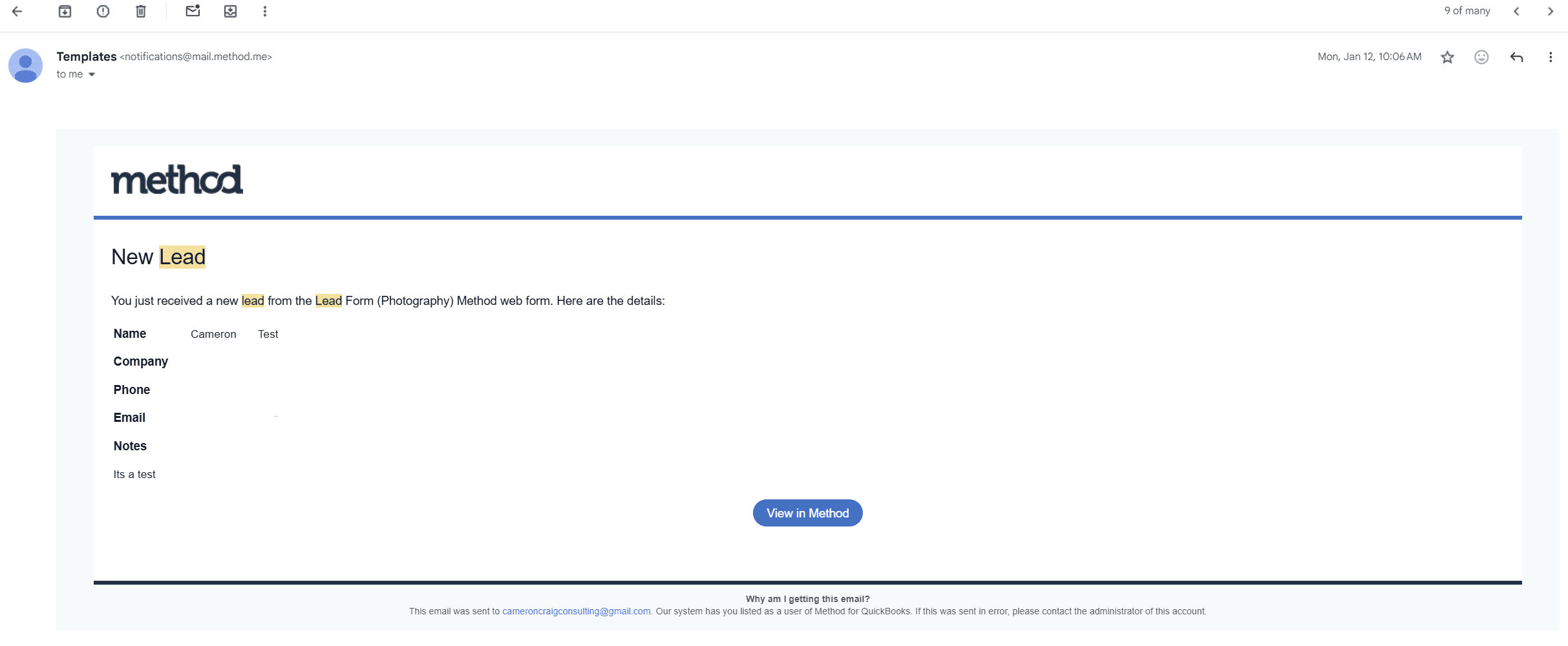Open the cameroncraigconsulting@gmail.com link
The image size is (1568, 646).
(577, 611)
